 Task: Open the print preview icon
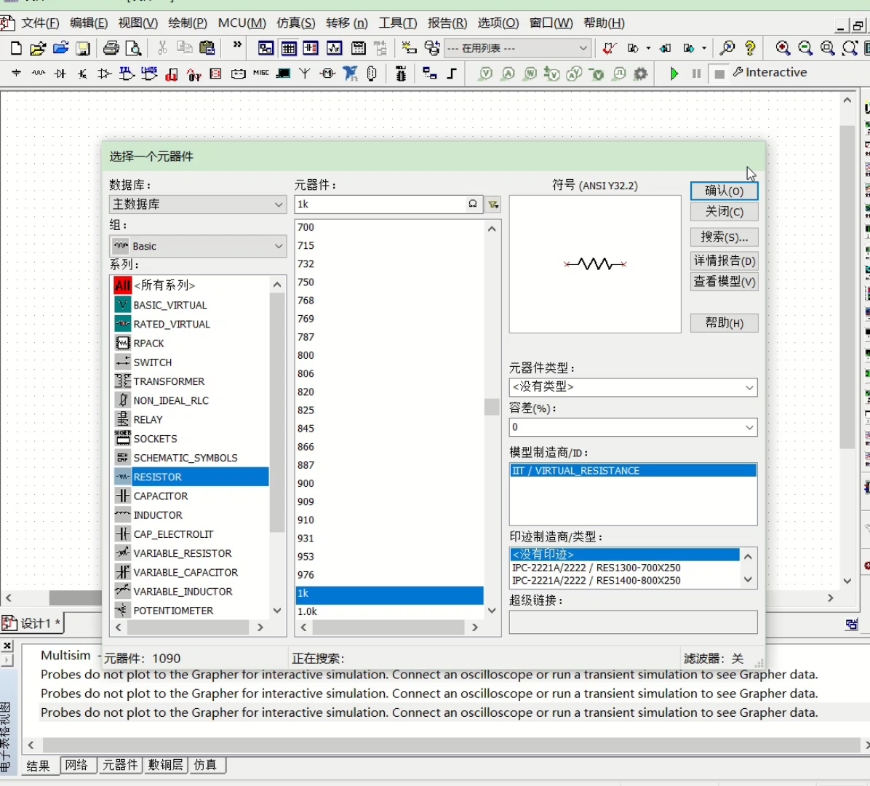pos(130,47)
